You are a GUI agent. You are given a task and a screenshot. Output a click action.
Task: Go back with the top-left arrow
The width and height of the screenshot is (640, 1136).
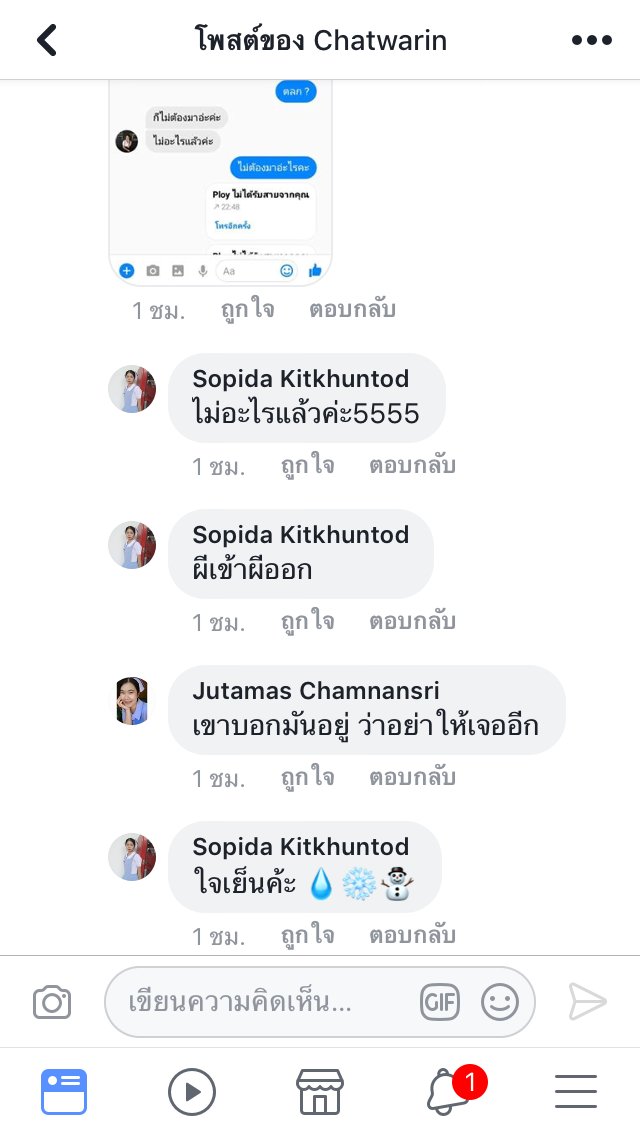tap(47, 40)
